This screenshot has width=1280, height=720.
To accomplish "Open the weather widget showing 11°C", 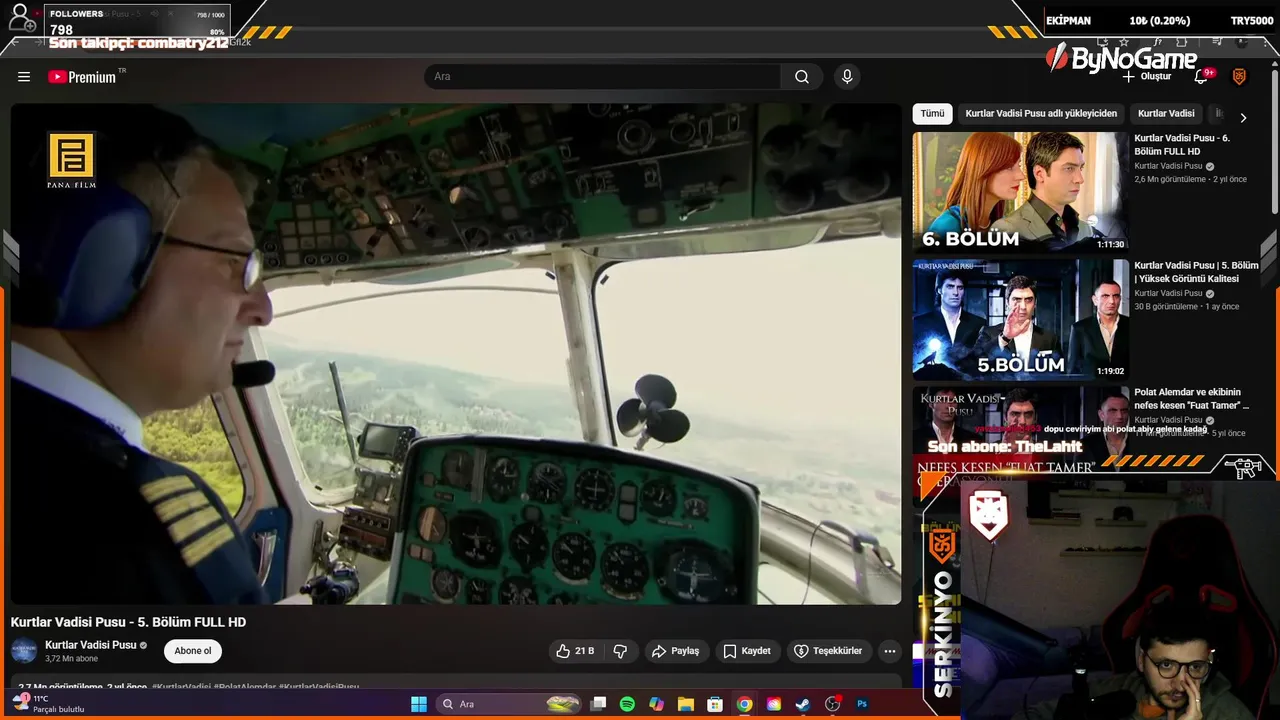I will point(48,704).
